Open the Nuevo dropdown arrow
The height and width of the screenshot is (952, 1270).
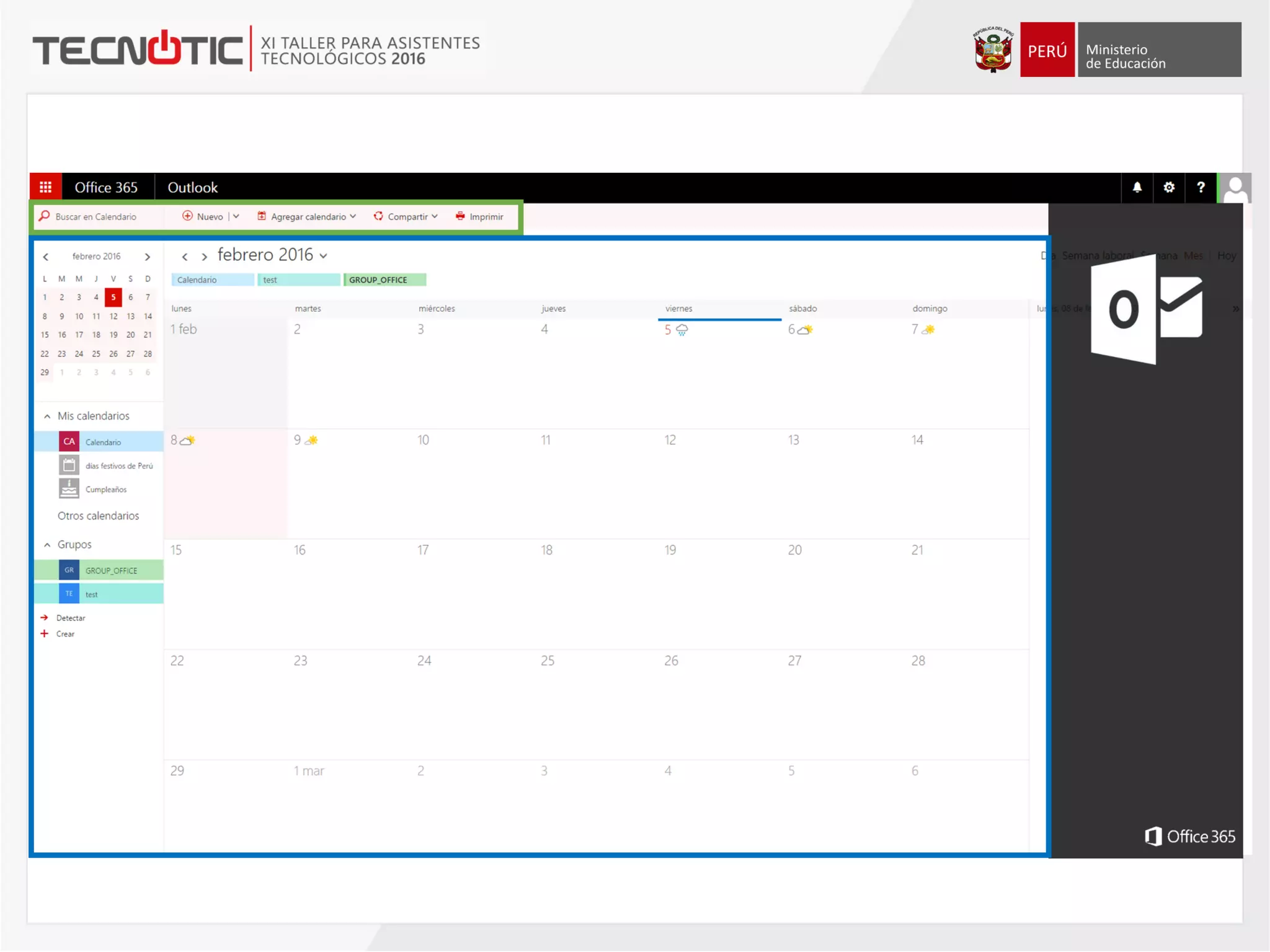click(x=236, y=216)
